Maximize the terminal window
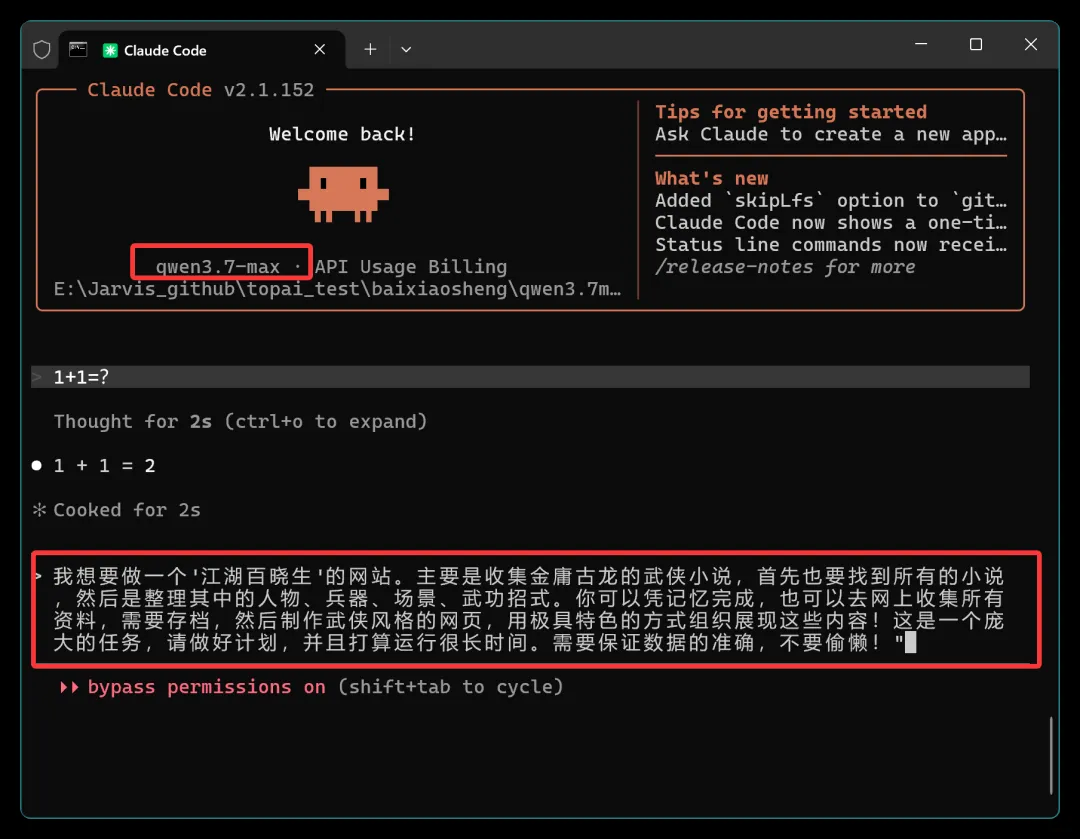The height and width of the screenshot is (839, 1080). 976,44
